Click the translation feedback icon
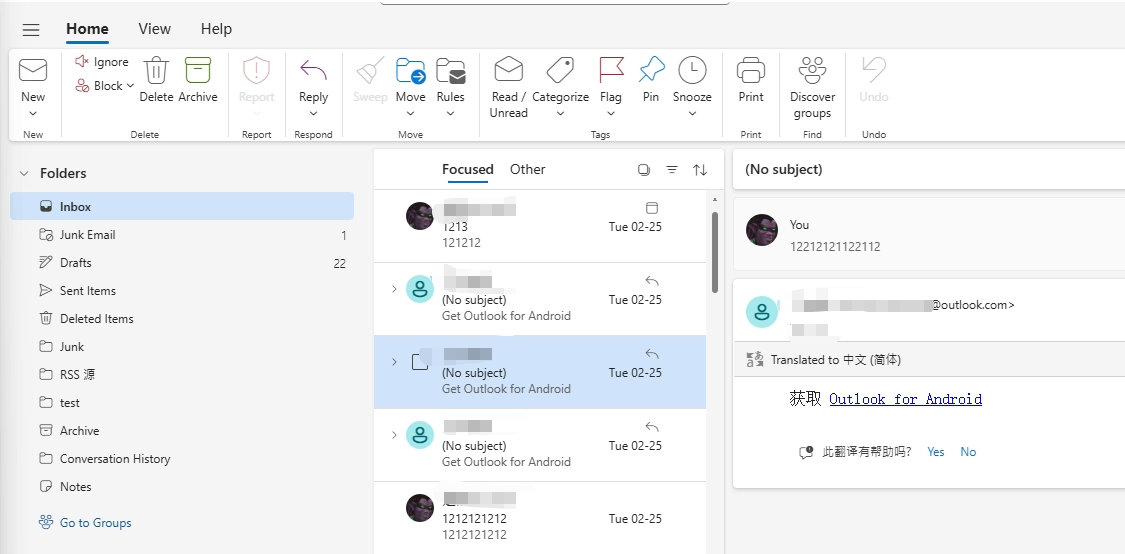The image size is (1125, 554). coord(806,452)
